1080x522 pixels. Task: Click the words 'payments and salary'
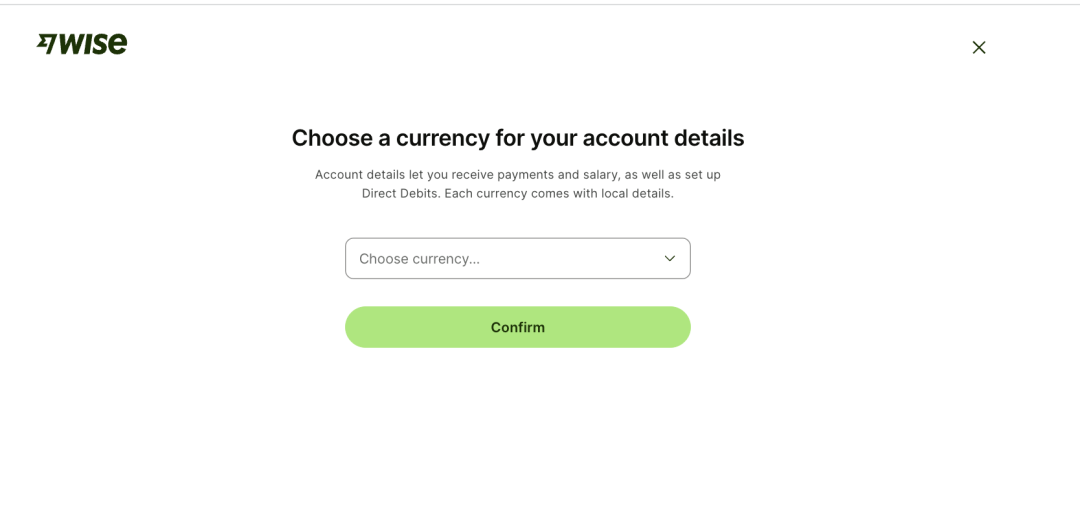[558, 174]
